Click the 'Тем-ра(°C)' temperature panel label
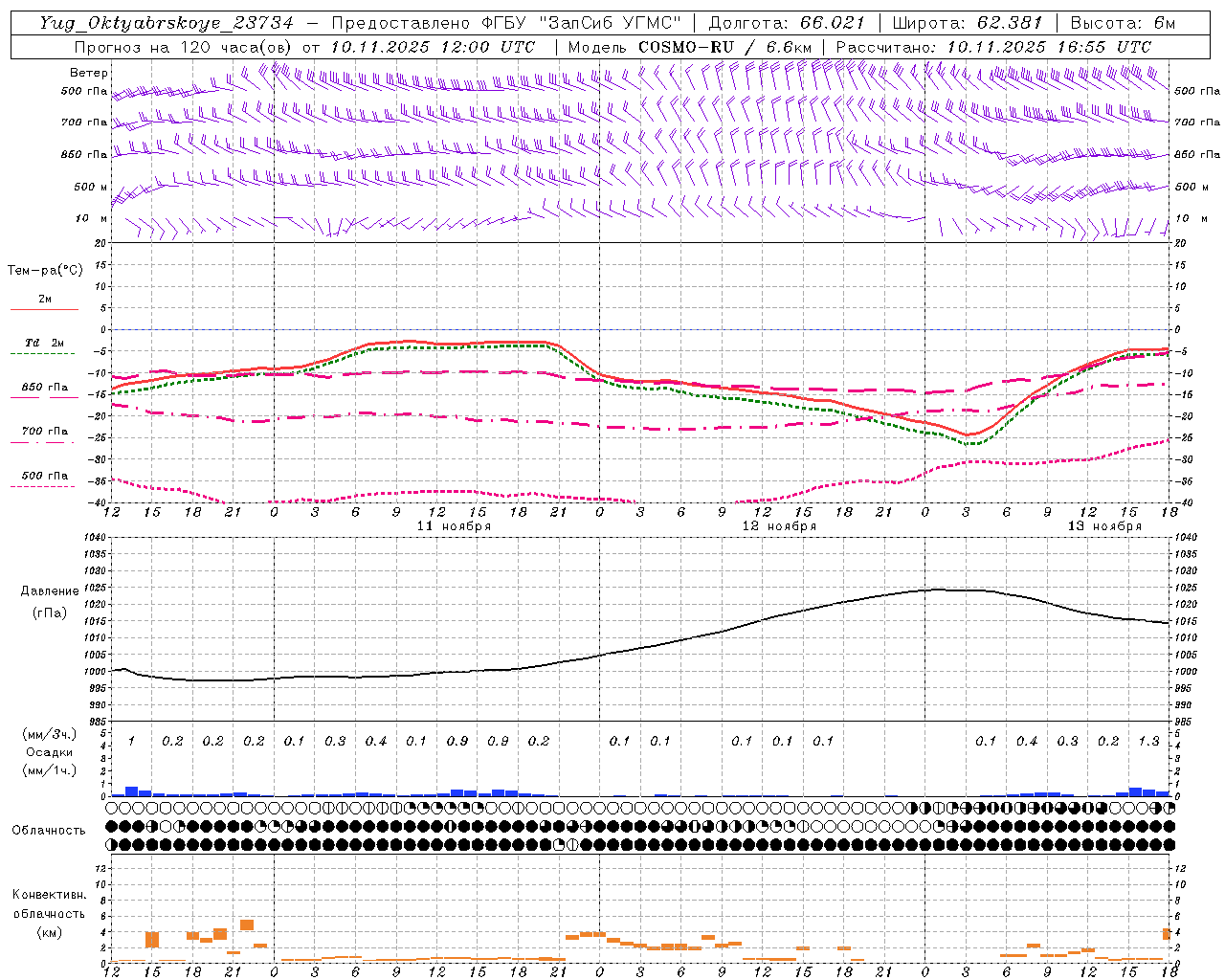Screen dimensions: 1225x980 [x=45, y=271]
